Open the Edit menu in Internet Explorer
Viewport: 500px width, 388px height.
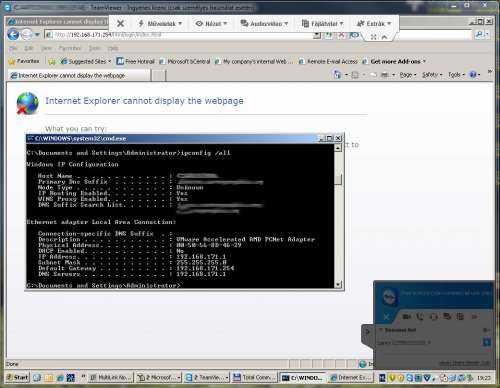[29, 48]
